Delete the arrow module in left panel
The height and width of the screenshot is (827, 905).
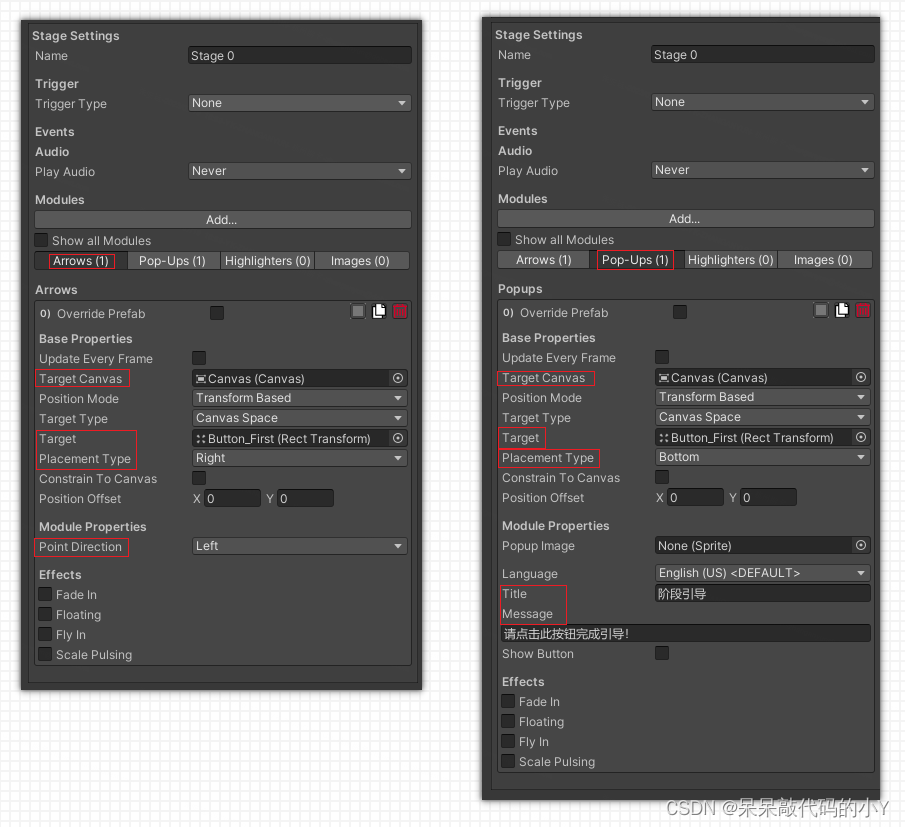399,312
